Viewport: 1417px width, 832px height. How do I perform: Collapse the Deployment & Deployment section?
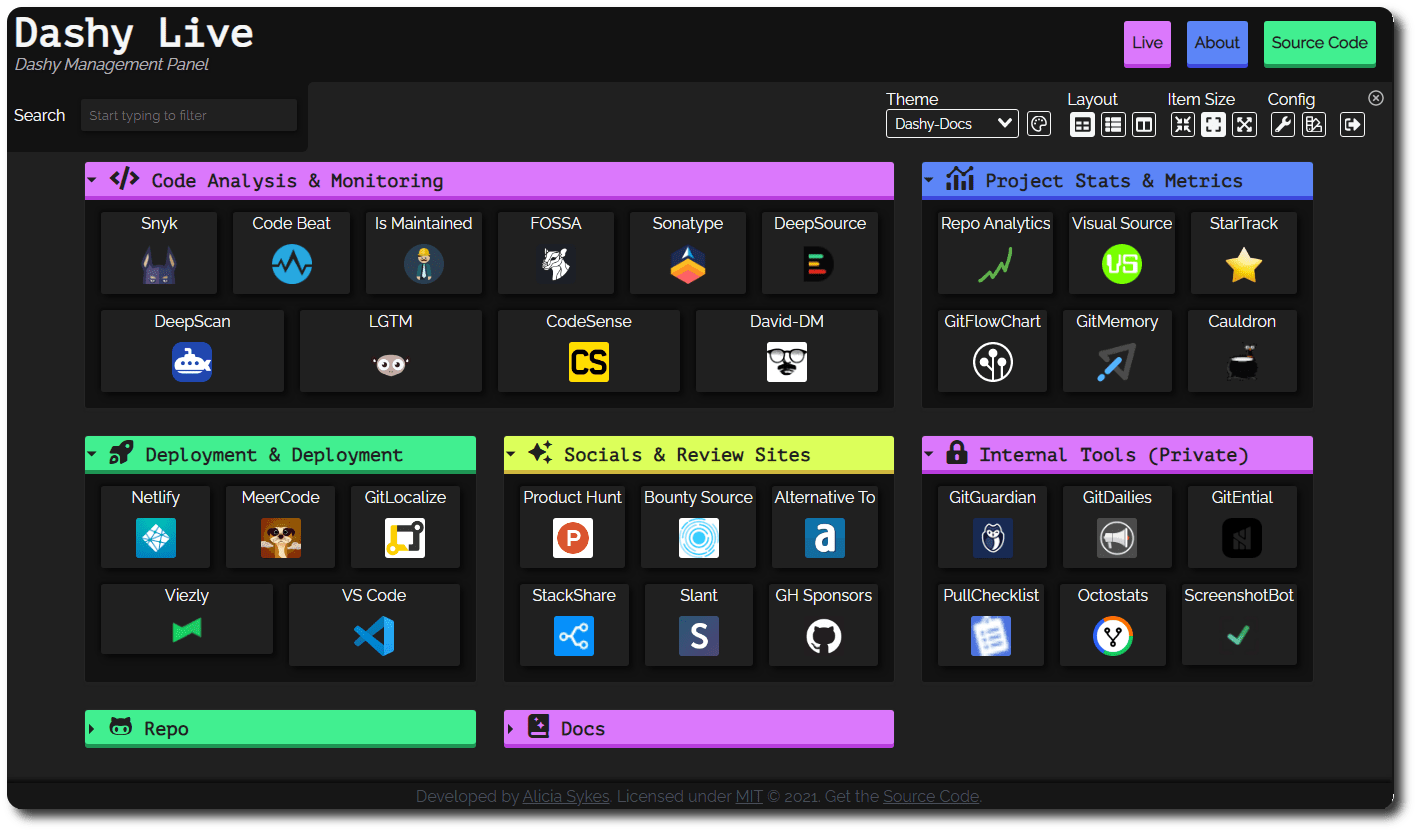click(280, 455)
